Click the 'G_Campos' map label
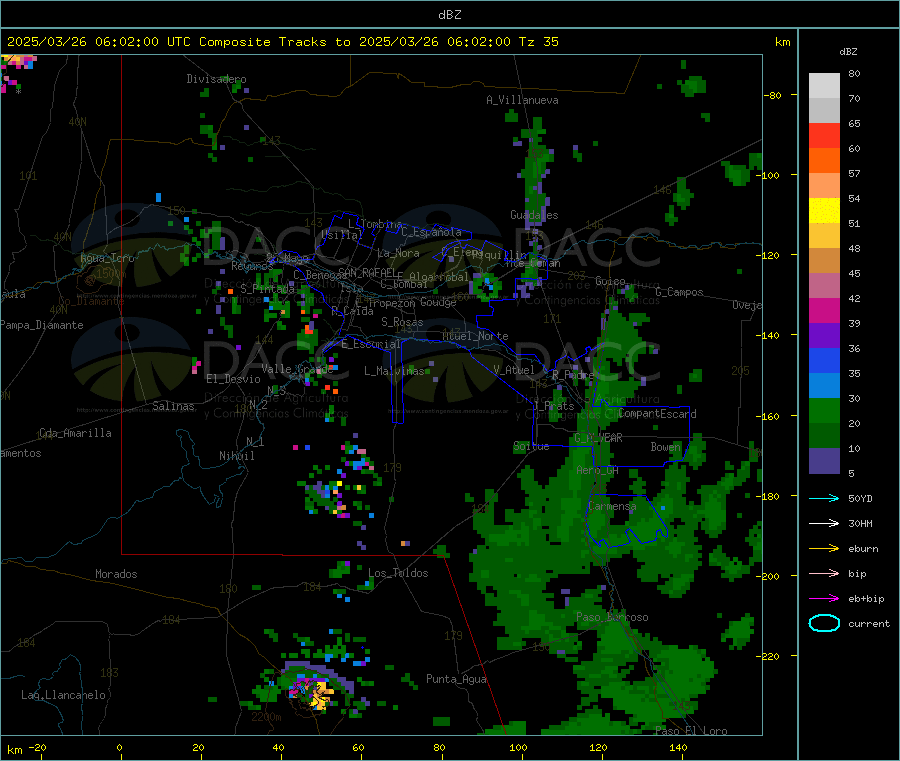Screen dimensions: 900x761 pyautogui.click(x=679, y=292)
